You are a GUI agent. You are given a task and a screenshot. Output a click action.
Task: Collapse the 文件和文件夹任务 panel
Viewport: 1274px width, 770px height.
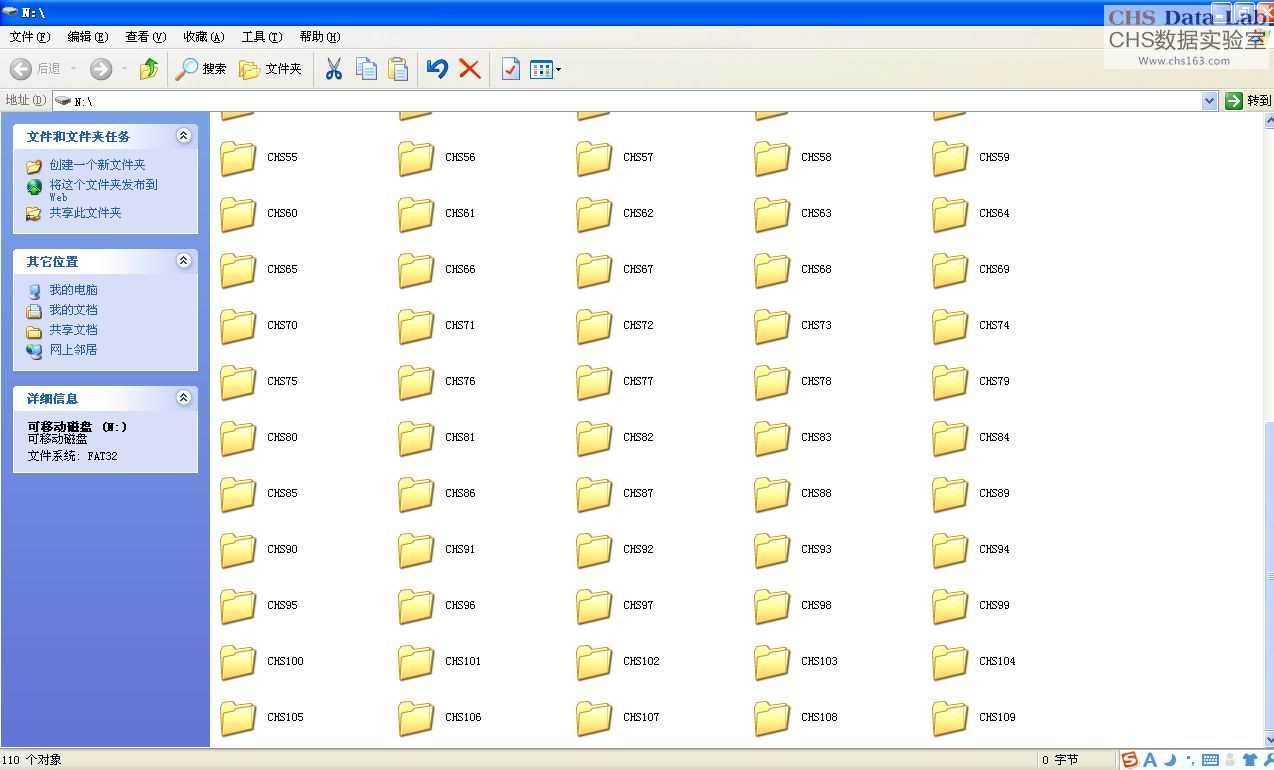[x=183, y=136]
